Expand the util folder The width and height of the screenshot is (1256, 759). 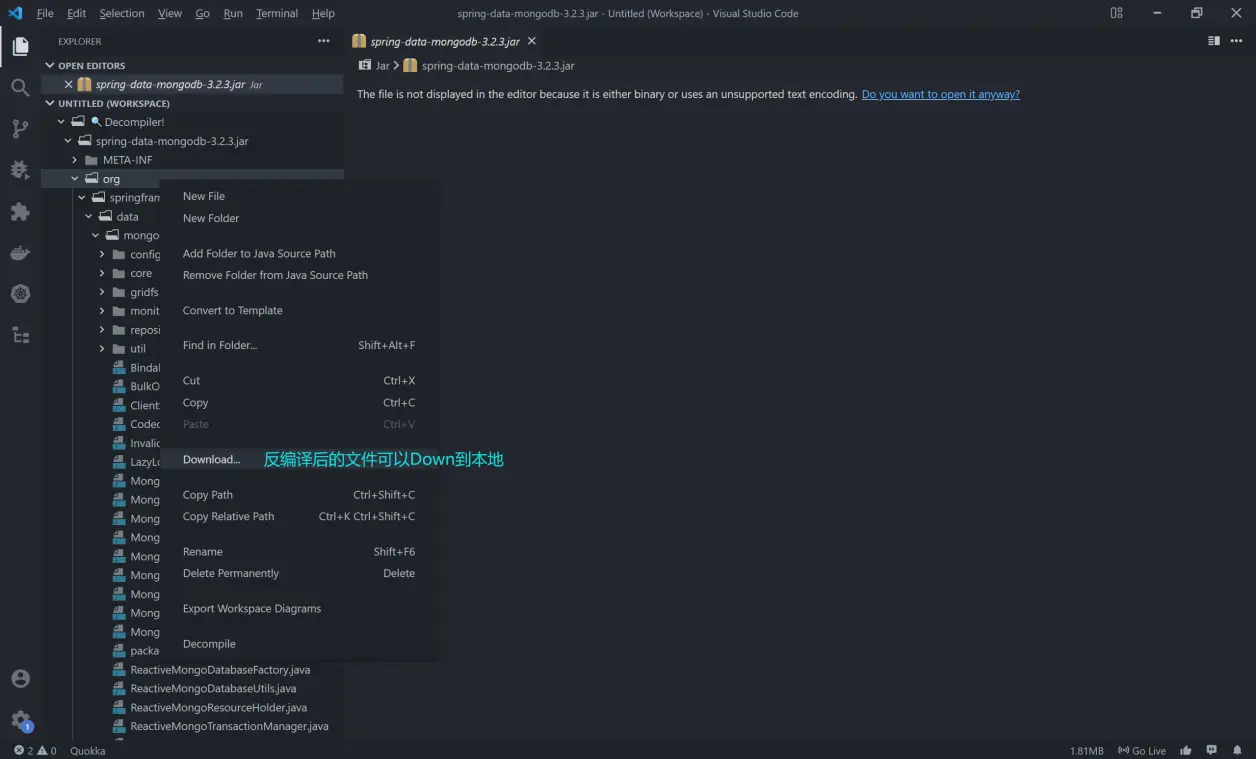[x=102, y=348]
